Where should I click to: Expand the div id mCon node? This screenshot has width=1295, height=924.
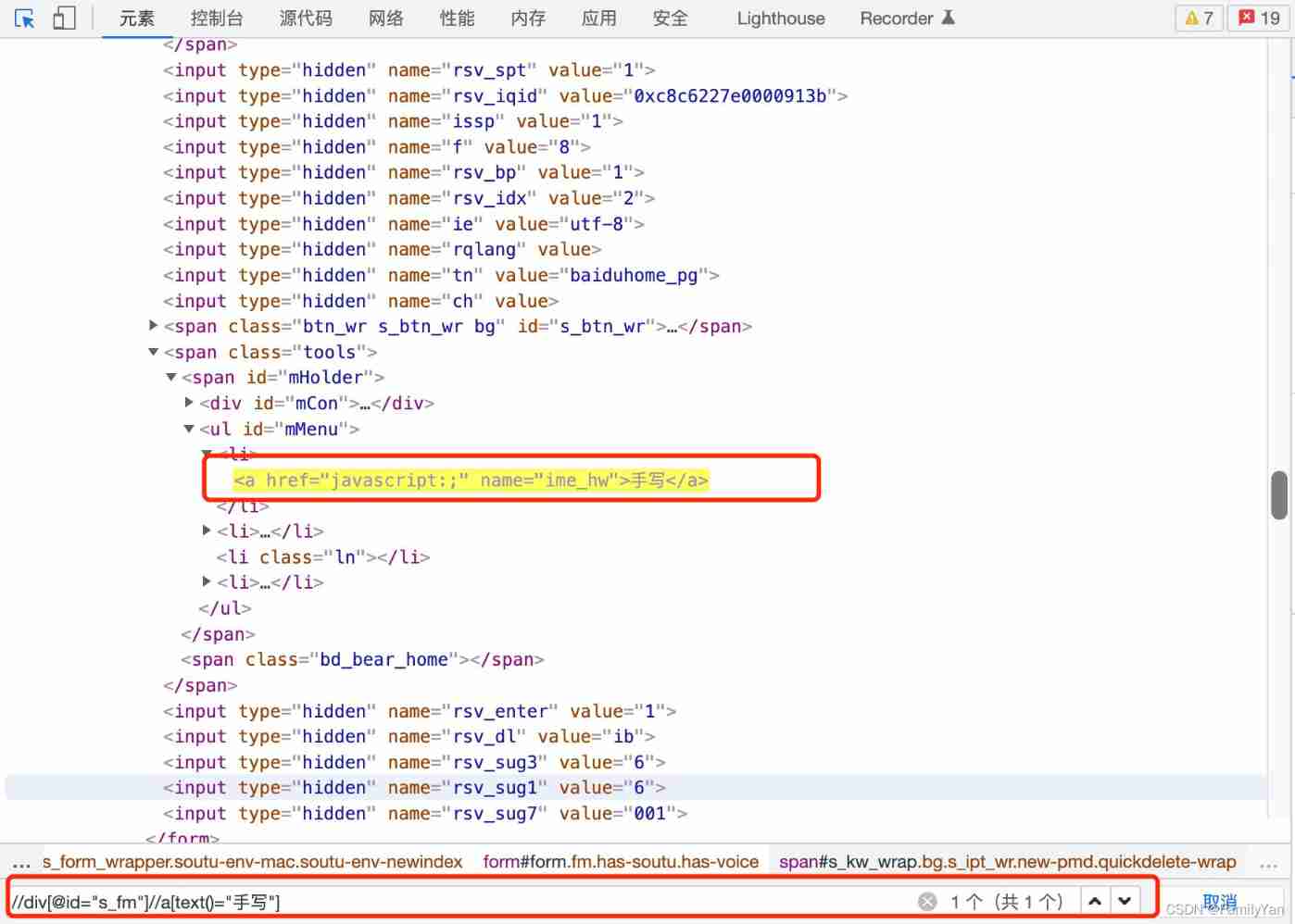pos(189,402)
